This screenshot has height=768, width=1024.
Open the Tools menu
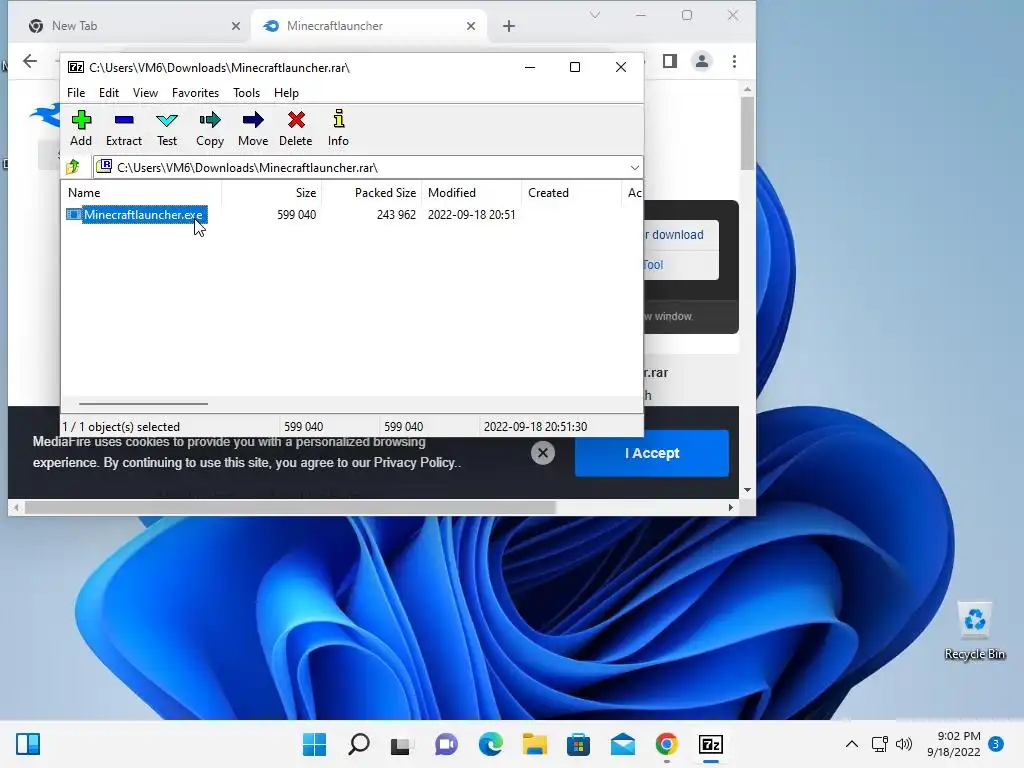pyautogui.click(x=246, y=93)
